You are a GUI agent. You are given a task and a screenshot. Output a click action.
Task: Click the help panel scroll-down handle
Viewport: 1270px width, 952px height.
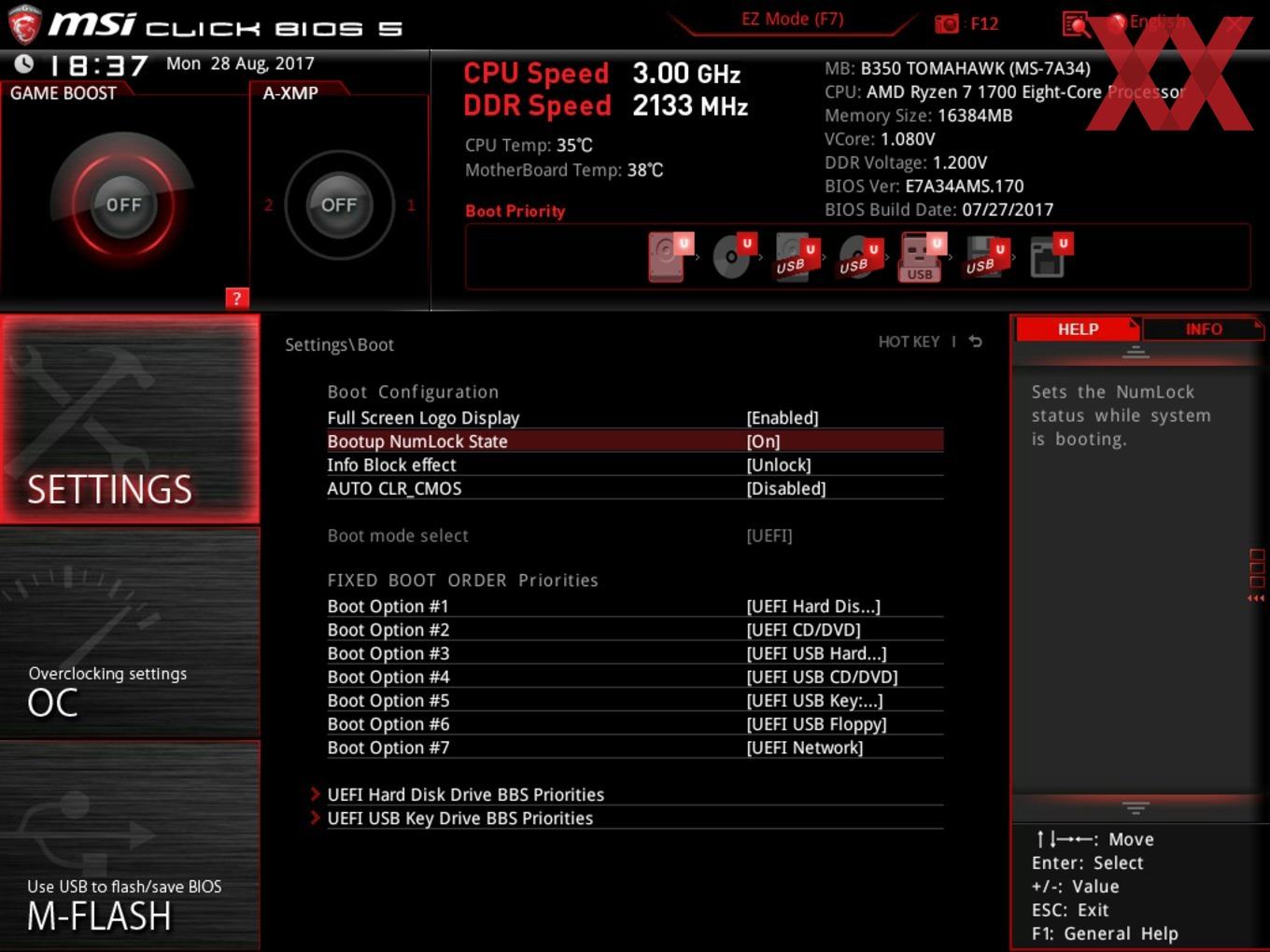coord(1136,808)
